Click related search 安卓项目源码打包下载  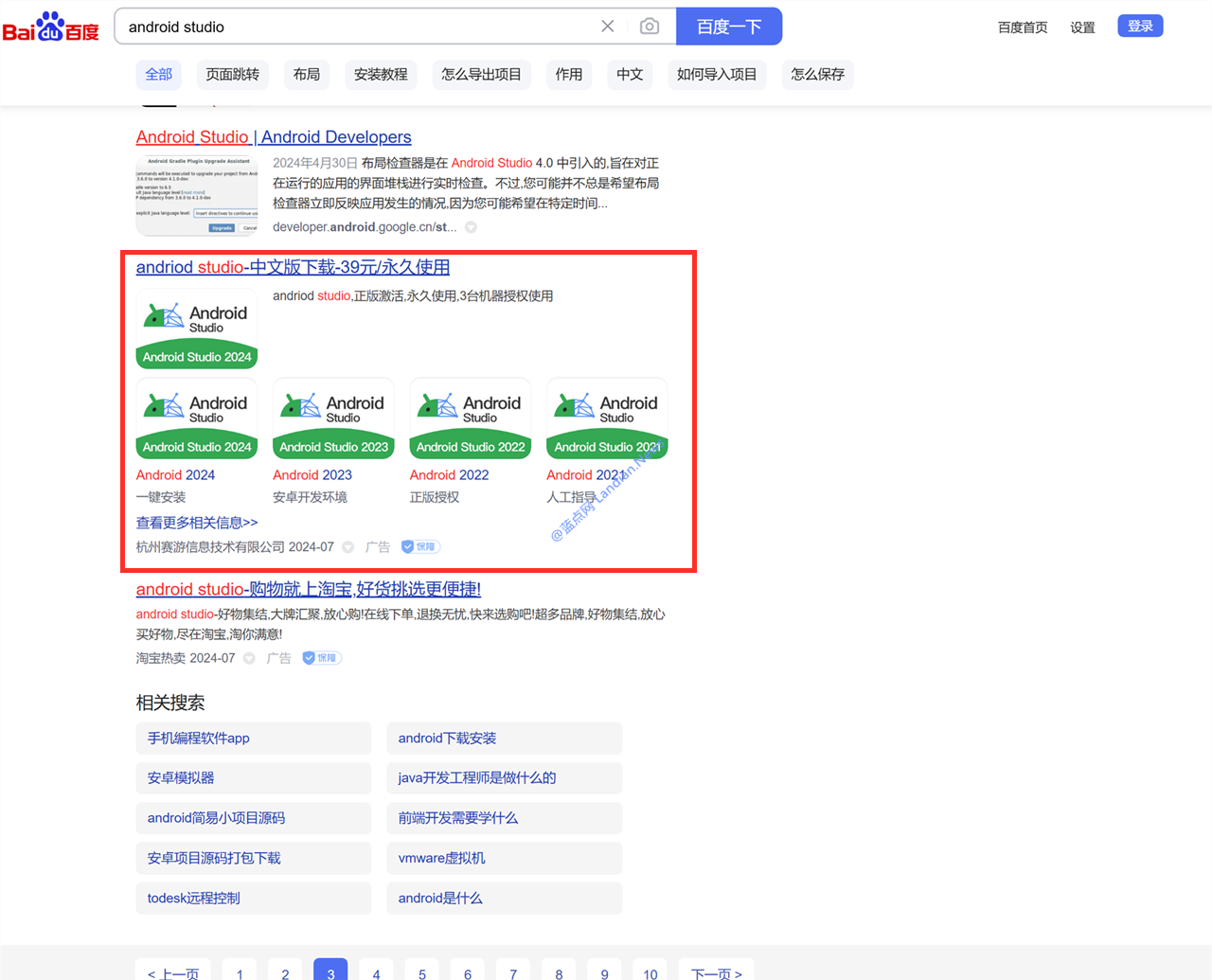[254, 858]
